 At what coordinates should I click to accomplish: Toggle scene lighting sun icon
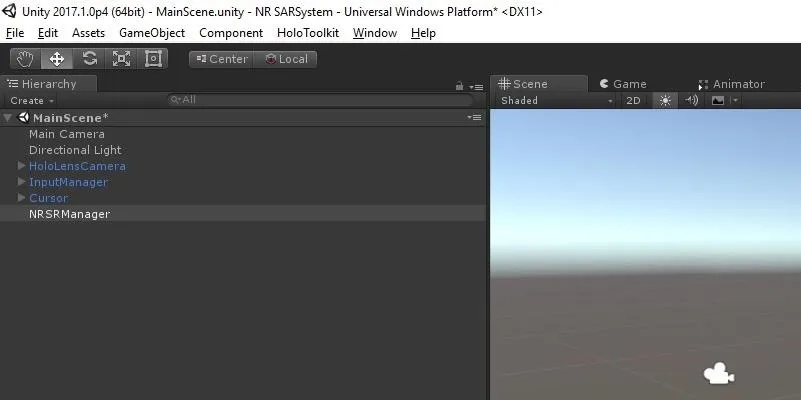click(665, 101)
